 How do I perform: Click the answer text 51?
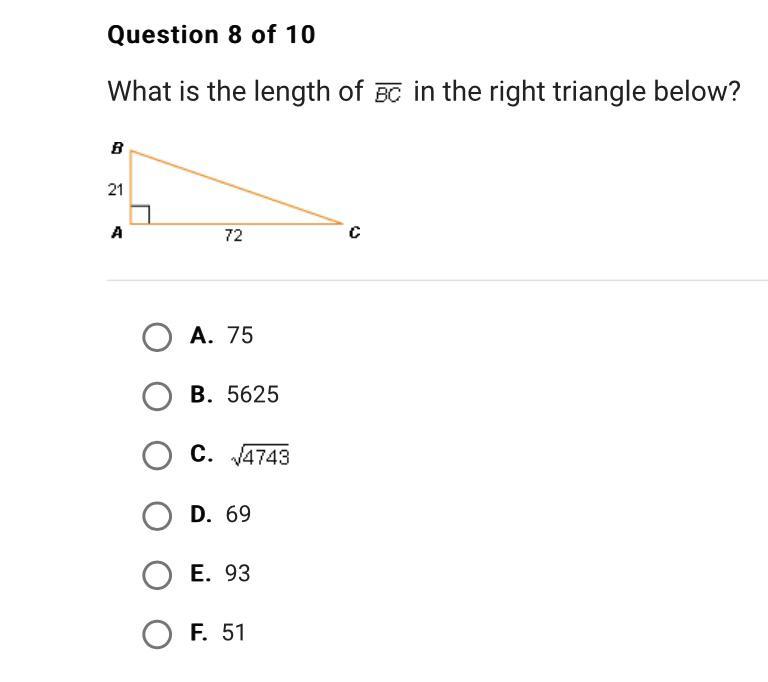tap(233, 633)
